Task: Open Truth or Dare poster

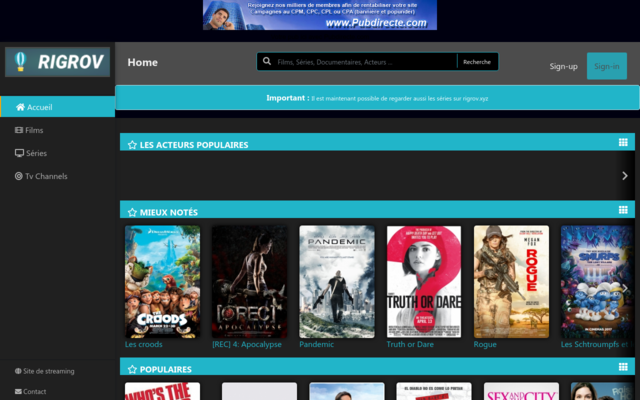Action: click(x=424, y=282)
